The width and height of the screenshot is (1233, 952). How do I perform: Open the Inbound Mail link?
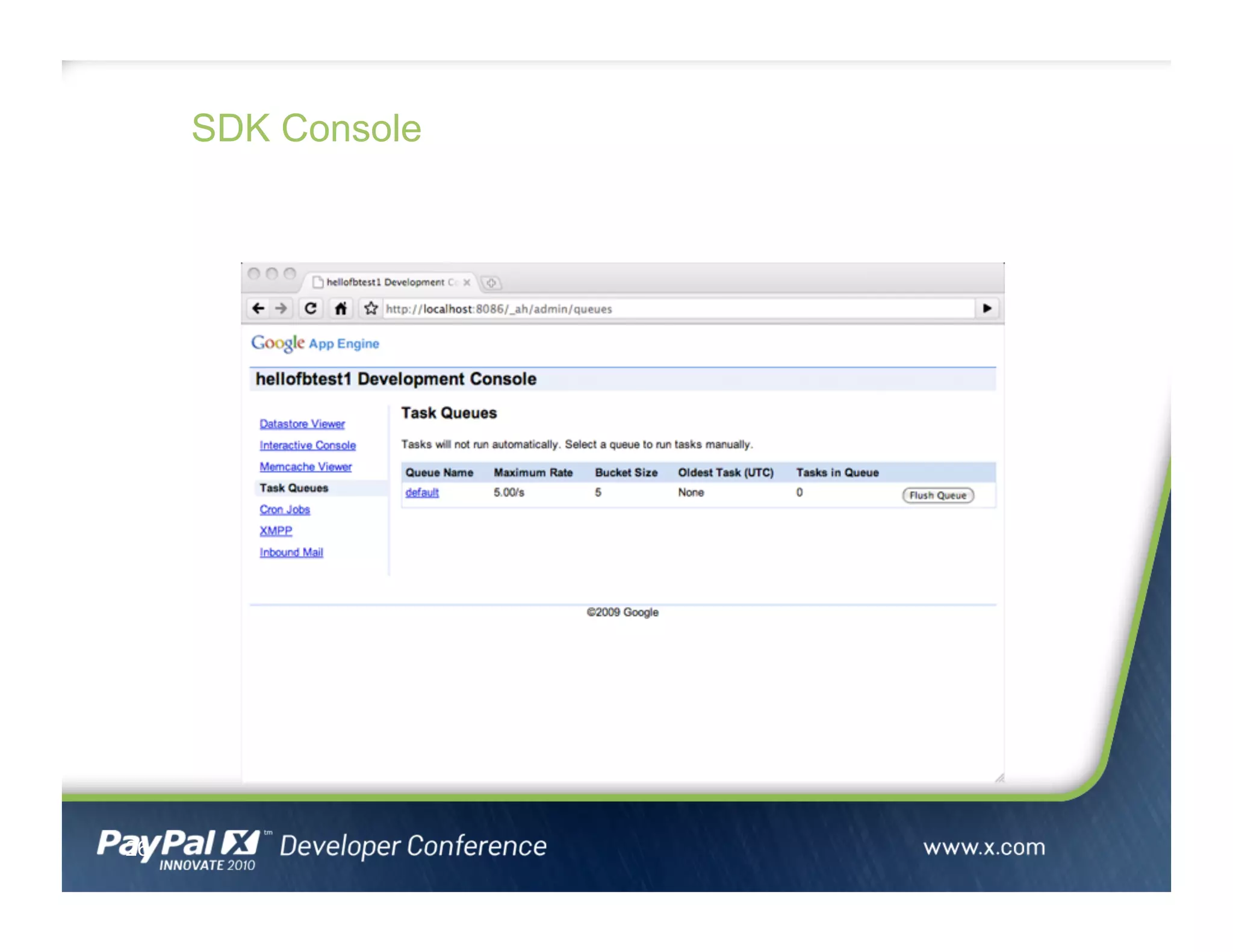(291, 552)
